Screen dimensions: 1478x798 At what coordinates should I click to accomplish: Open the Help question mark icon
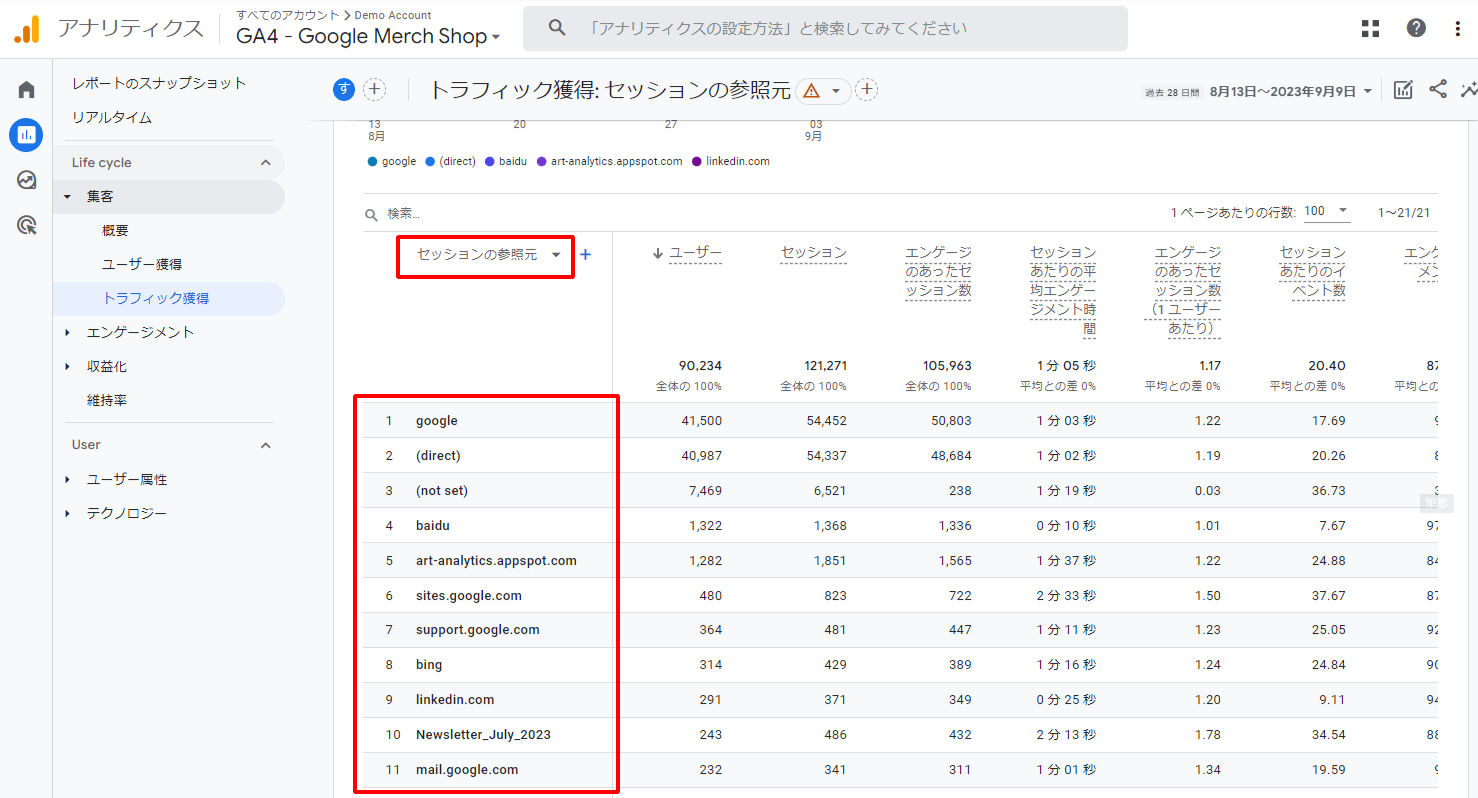pyautogui.click(x=1416, y=28)
